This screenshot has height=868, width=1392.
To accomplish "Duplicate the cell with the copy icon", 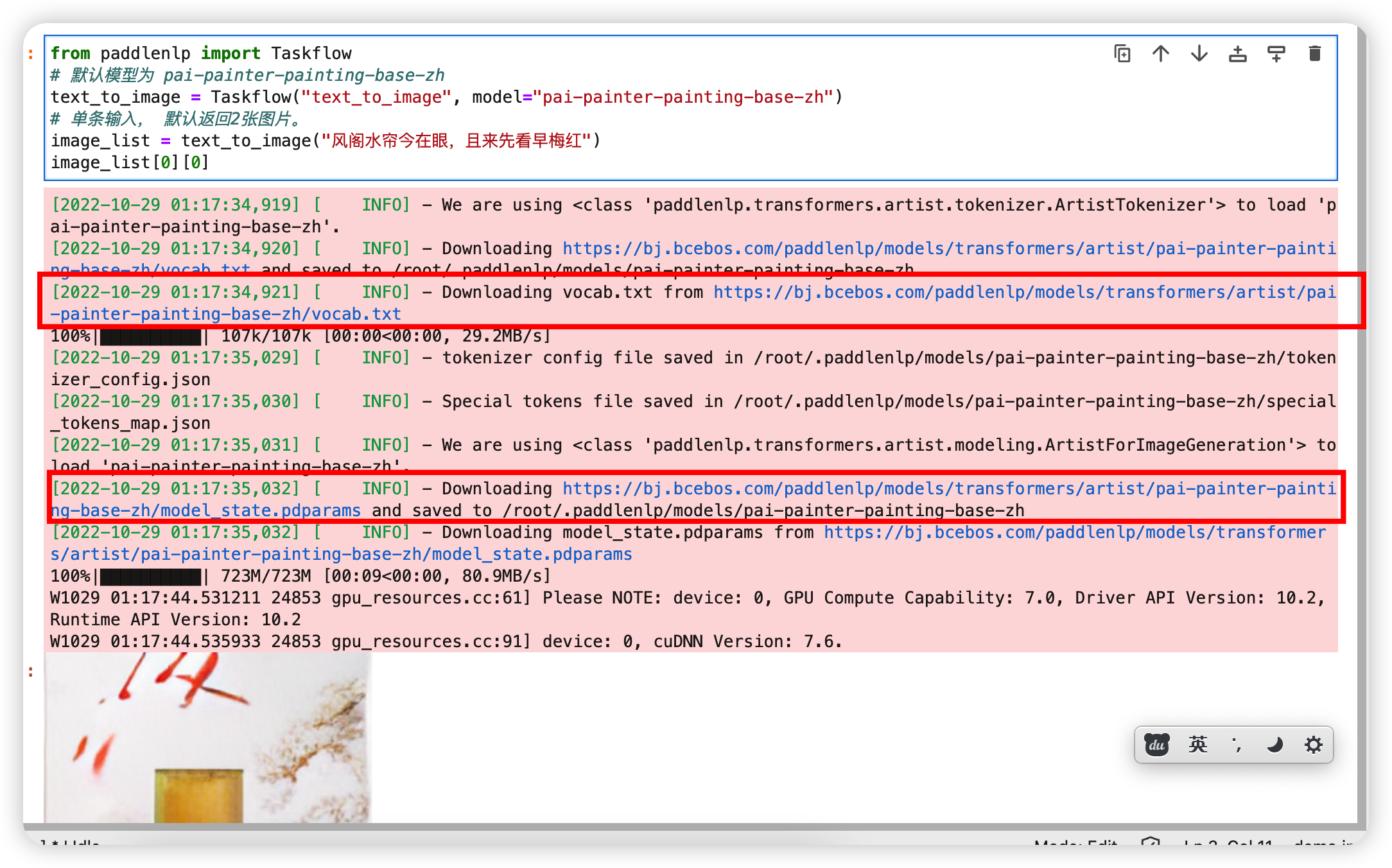I will [1122, 54].
